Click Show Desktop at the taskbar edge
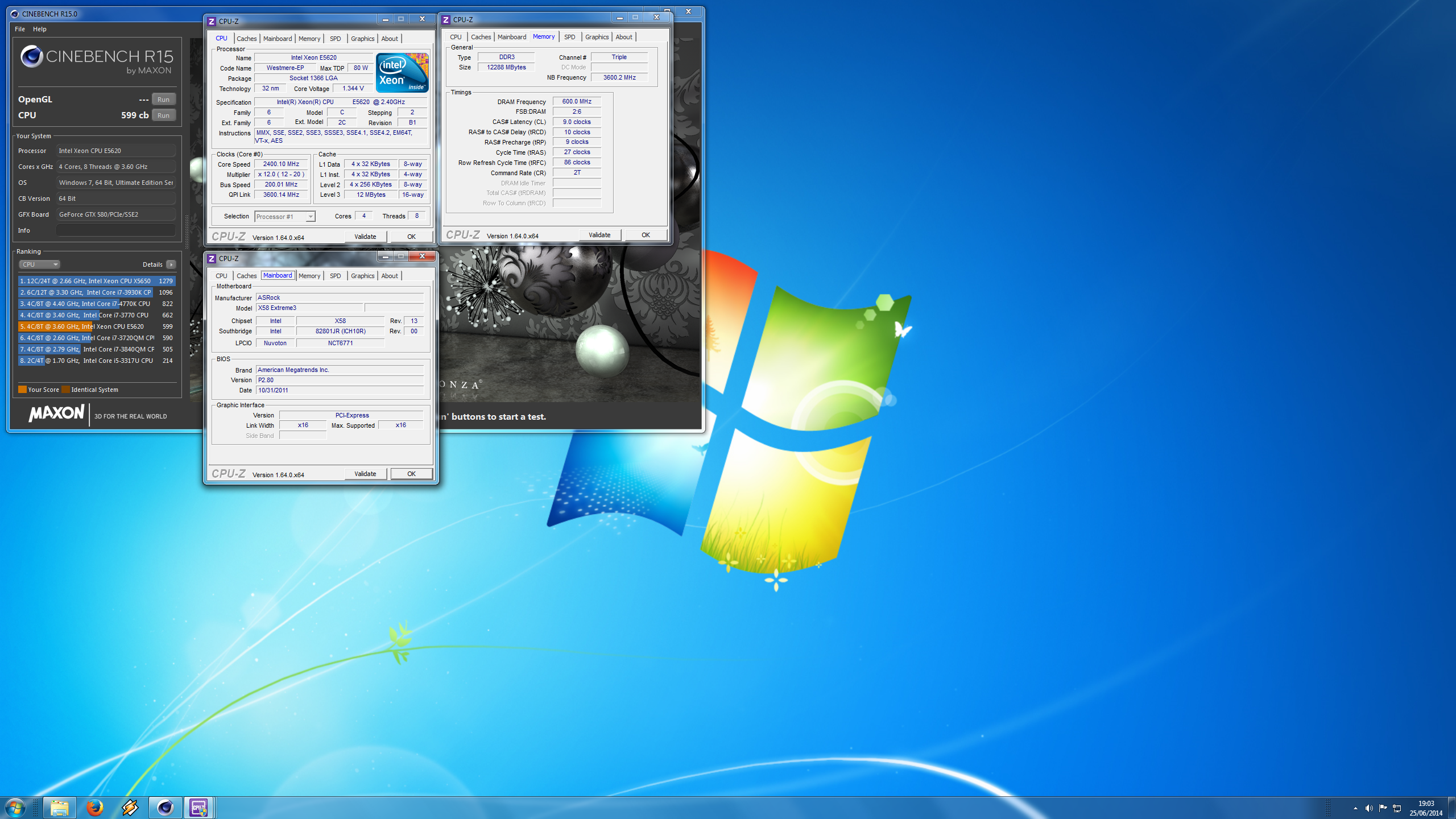This screenshot has width=1456, height=819. click(x=1452, y=808)
